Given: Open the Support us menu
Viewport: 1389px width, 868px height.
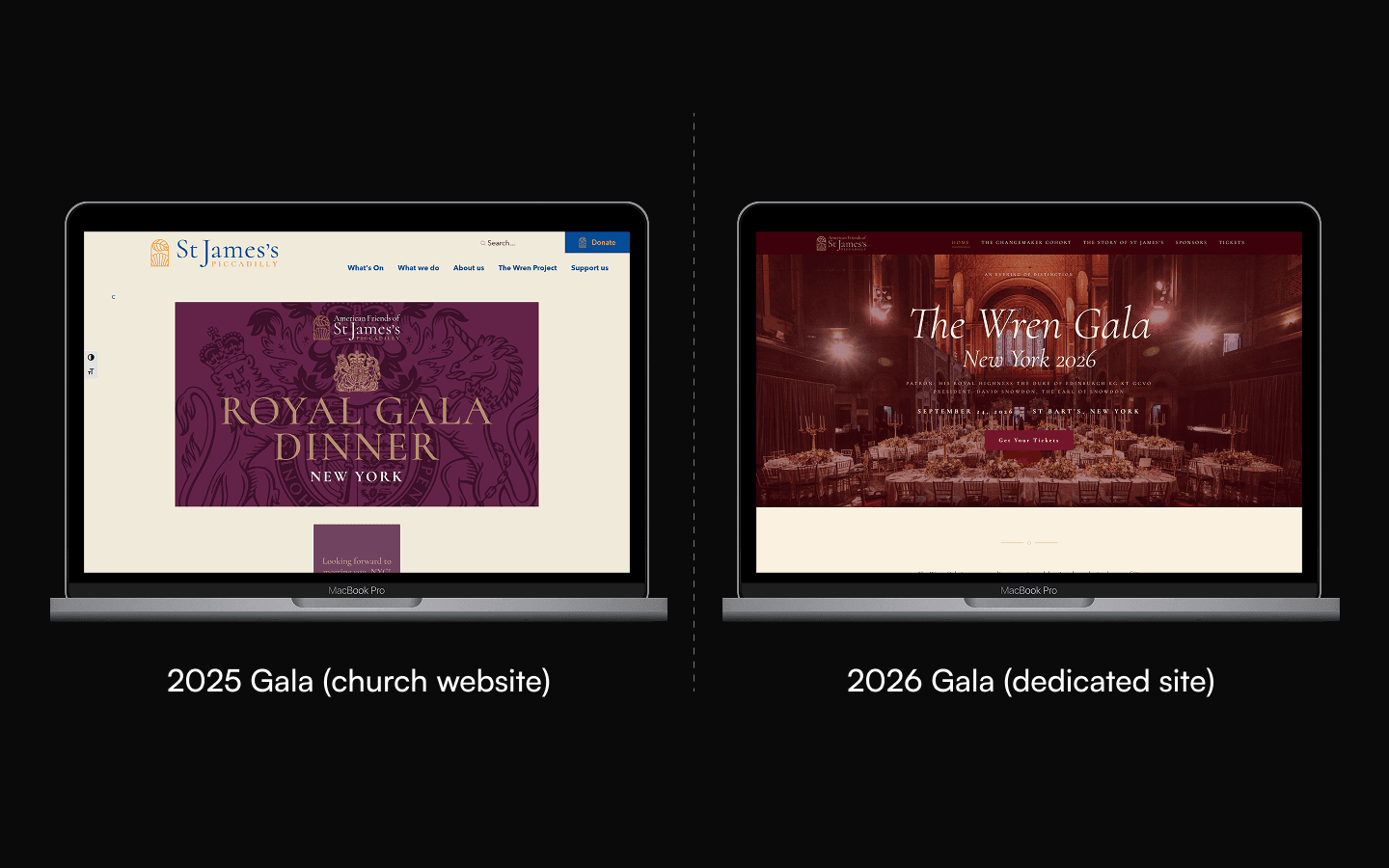Looking at the screenshot, I should coord(589,268).
